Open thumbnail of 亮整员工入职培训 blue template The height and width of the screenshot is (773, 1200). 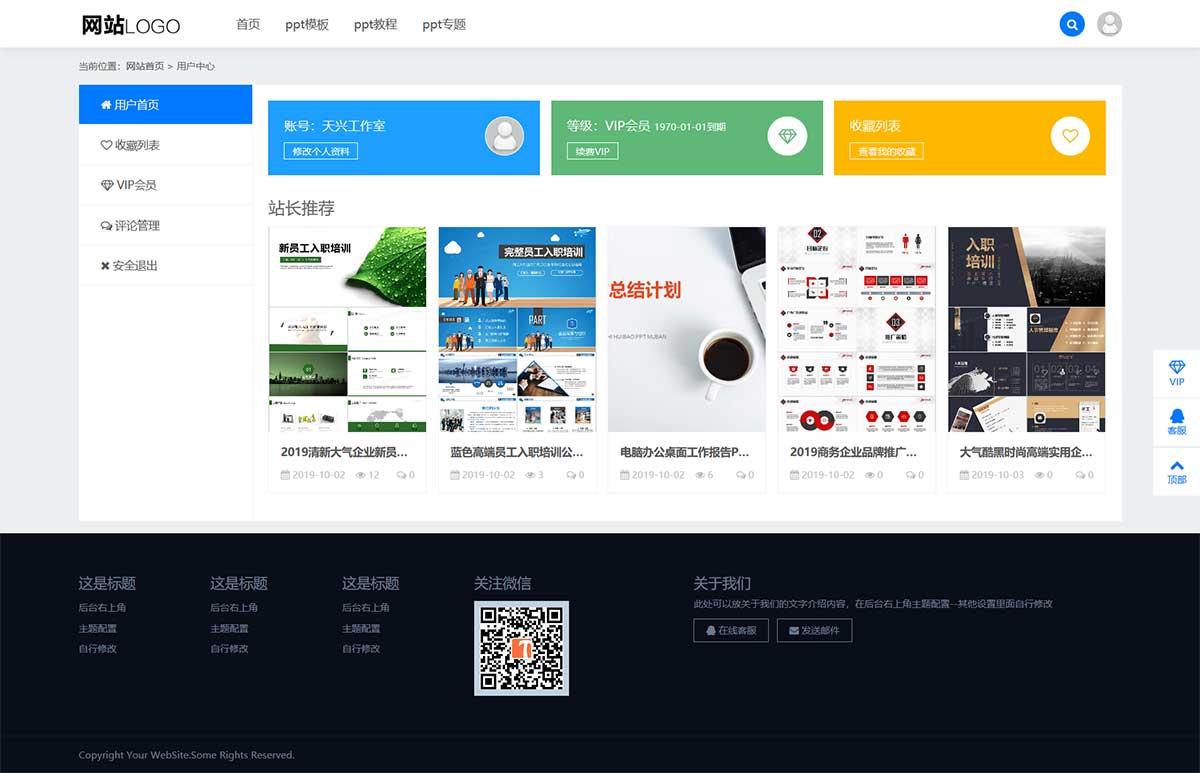coord(517,329)
